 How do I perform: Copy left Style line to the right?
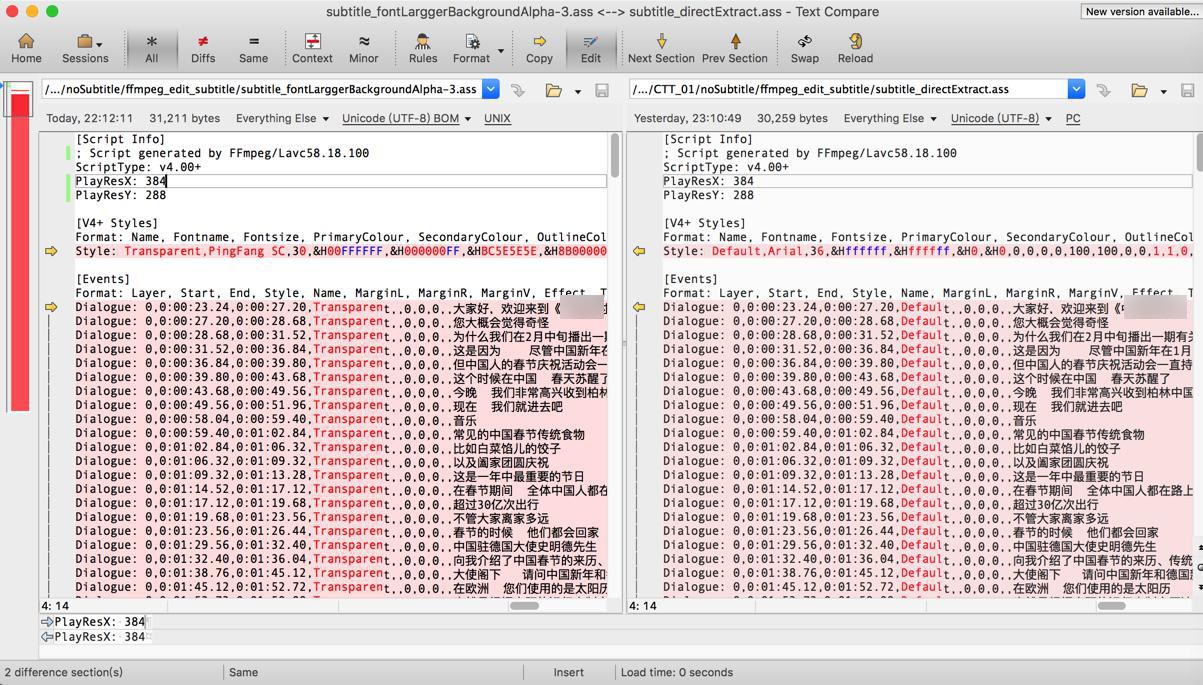[51, 251]
